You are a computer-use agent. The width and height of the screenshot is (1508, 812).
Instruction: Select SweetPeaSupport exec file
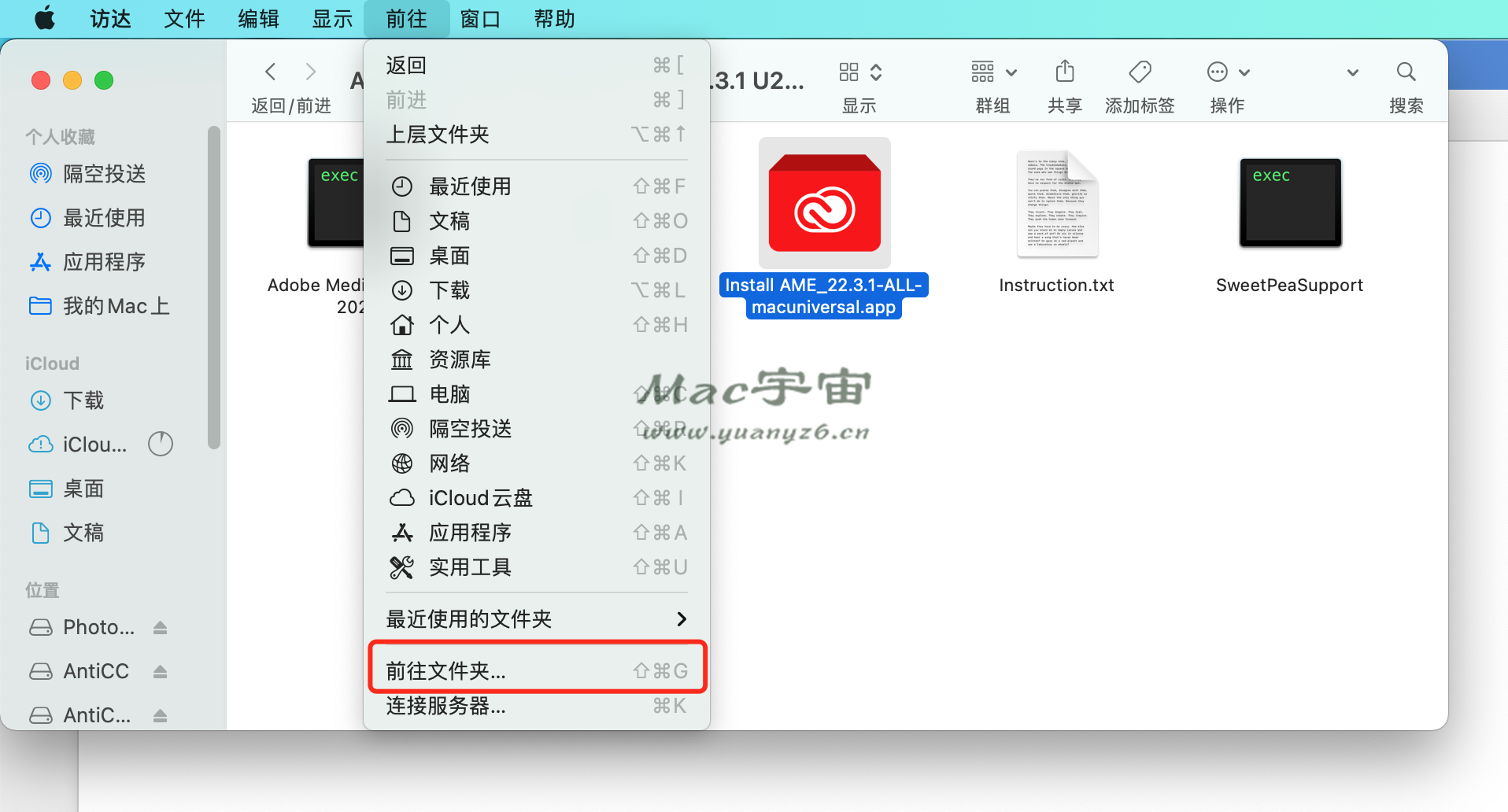coord(1290,203)
